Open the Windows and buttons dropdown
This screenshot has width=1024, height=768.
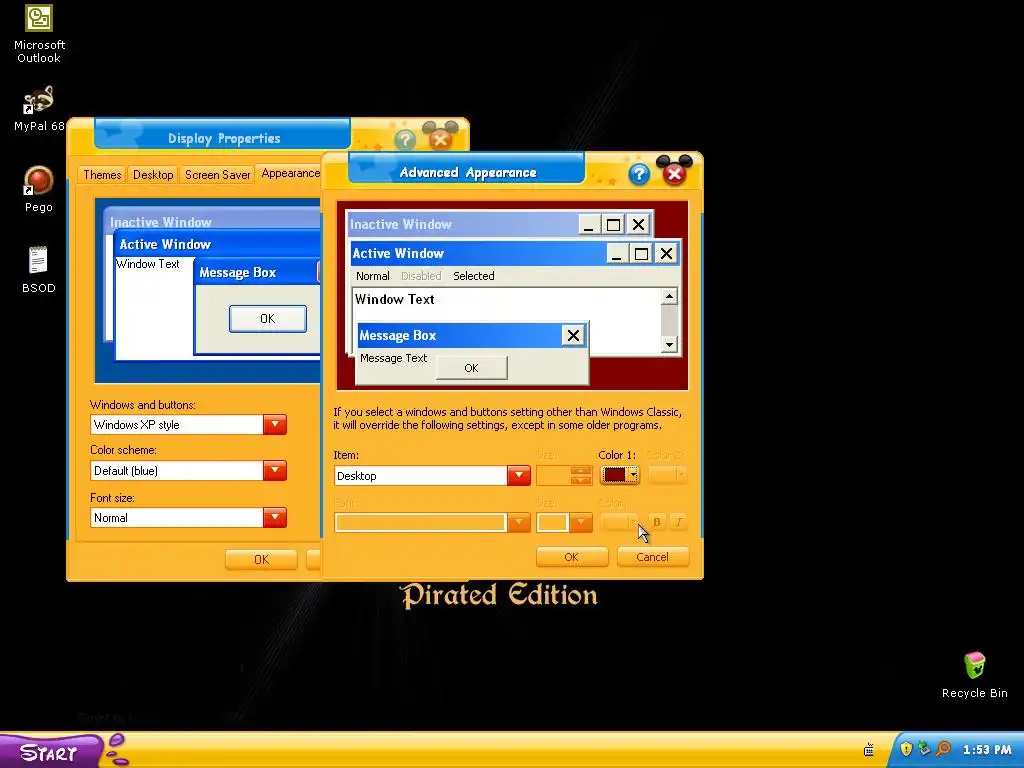[x=275, y=424]
